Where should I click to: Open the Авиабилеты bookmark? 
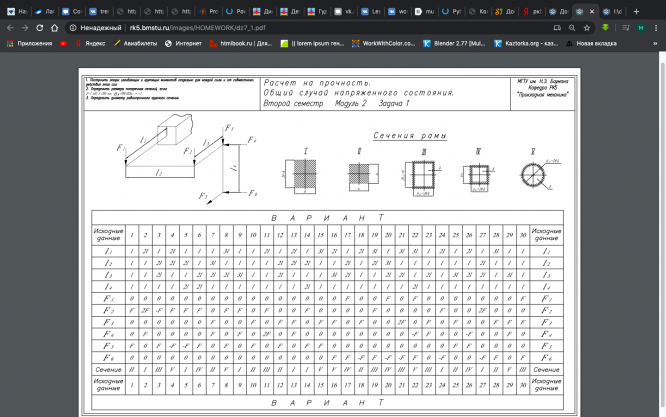point(135,43)
